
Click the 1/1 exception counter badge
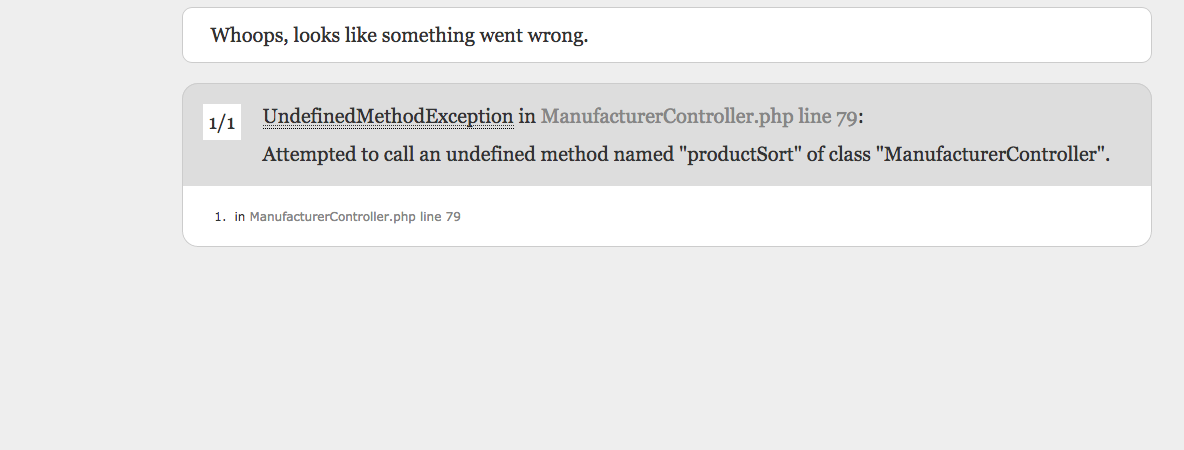(221, 123)
